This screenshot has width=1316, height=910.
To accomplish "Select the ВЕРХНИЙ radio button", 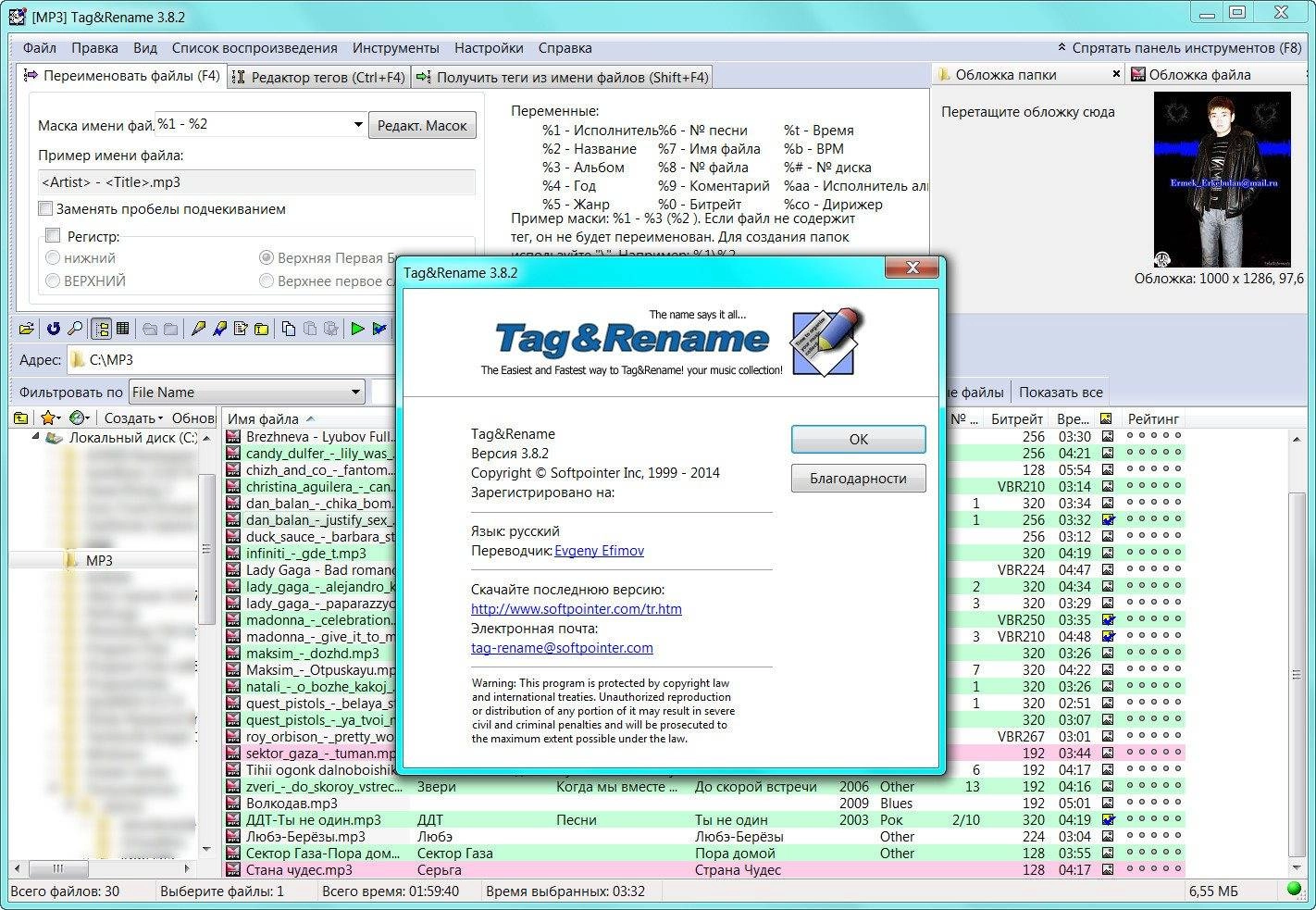I will 53,280.
